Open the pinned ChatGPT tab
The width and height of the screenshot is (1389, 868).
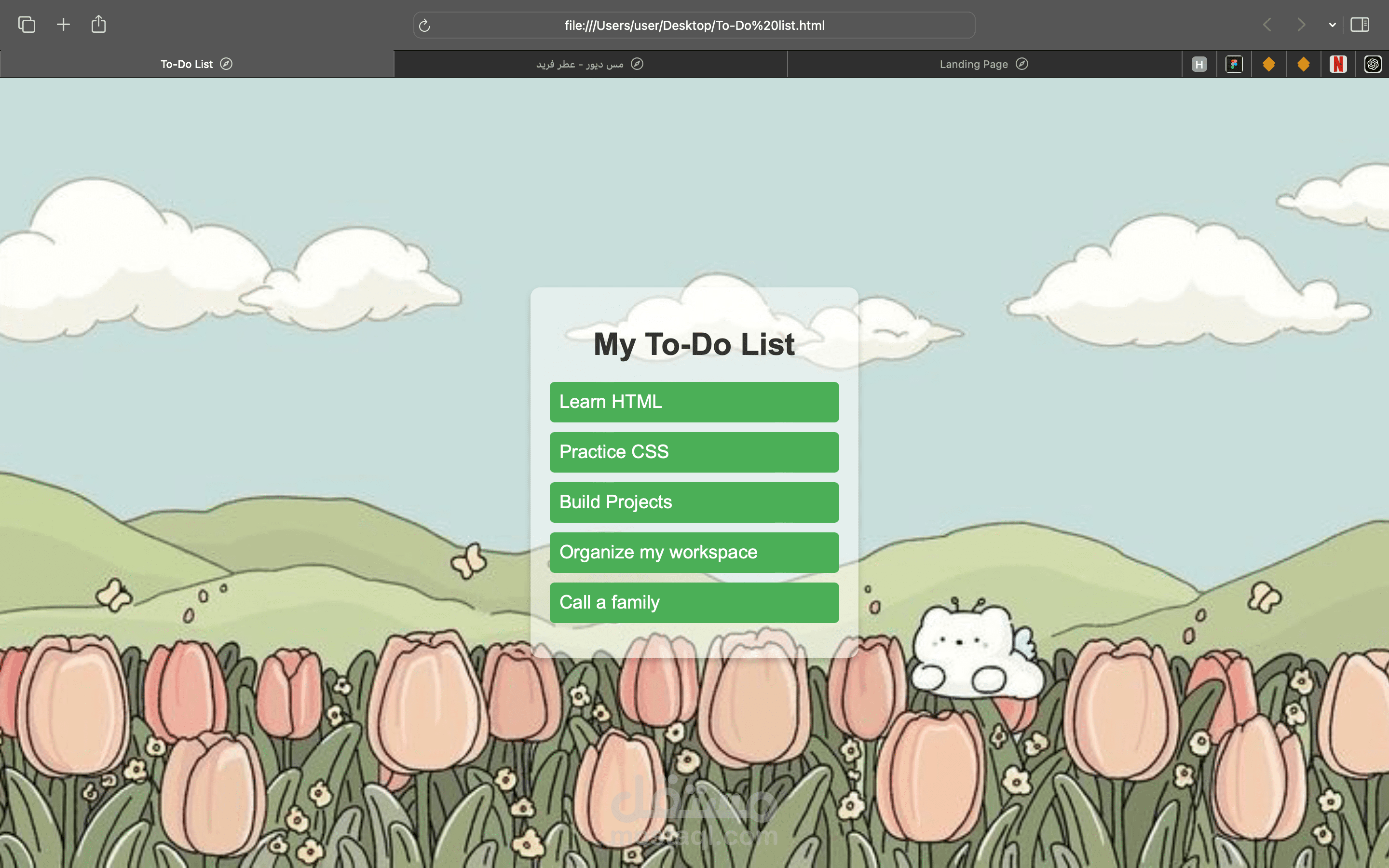click(x=1372, y=64)
